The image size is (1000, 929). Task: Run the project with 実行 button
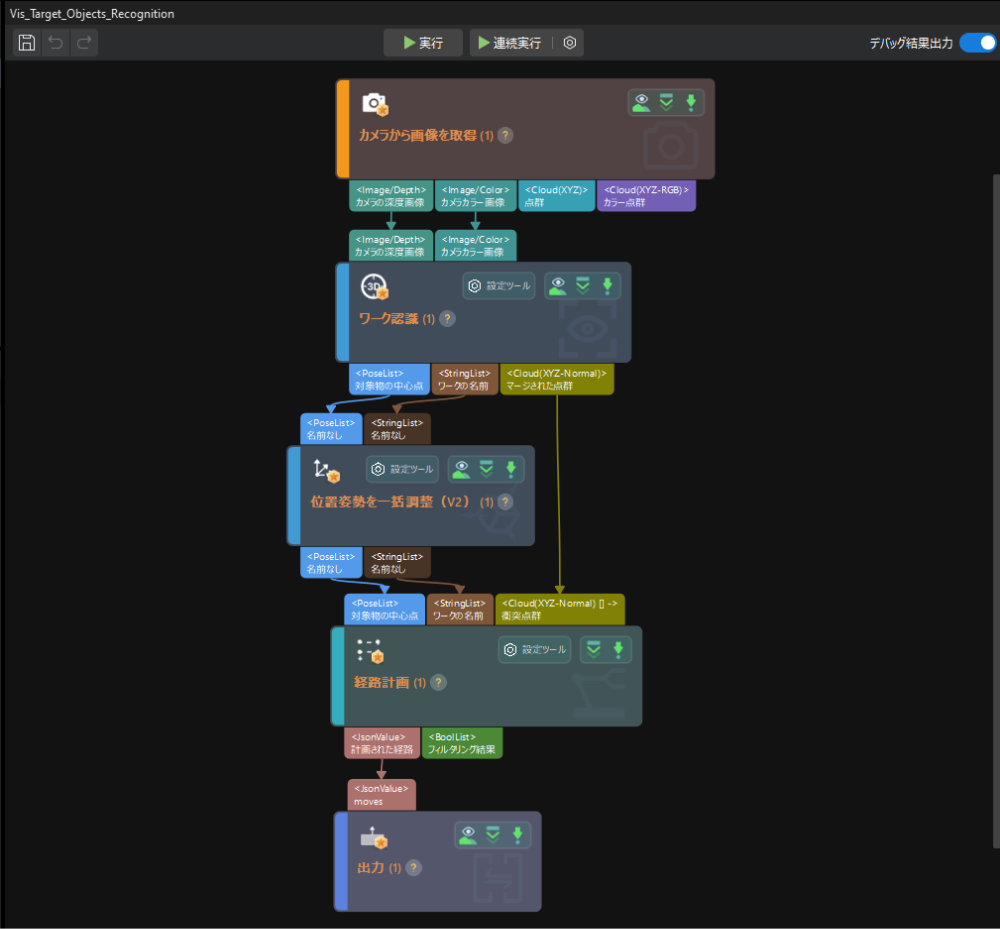click(423, 43)
